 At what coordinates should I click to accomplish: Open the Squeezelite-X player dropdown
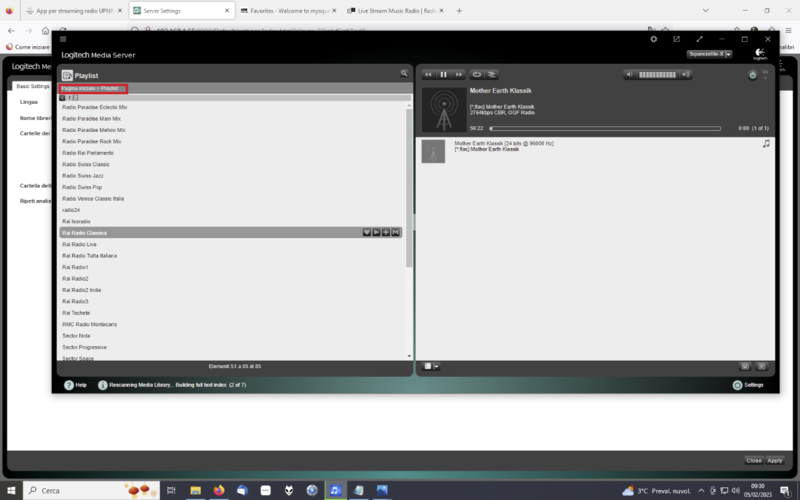(710, 54)
